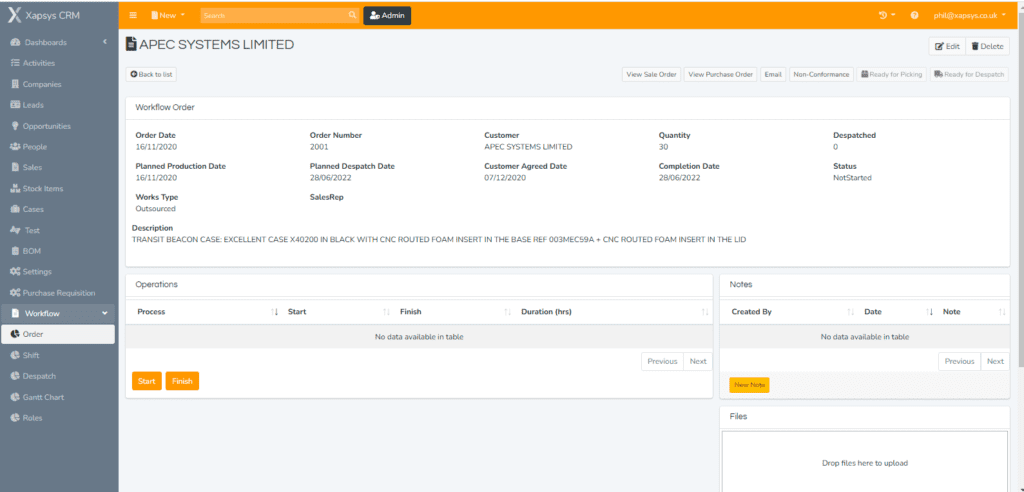Image resolution: width=1024 pixels, height=492 pixels.
Task: Click the Delete button
Action: pyautogui.click(x=987, y=46)
